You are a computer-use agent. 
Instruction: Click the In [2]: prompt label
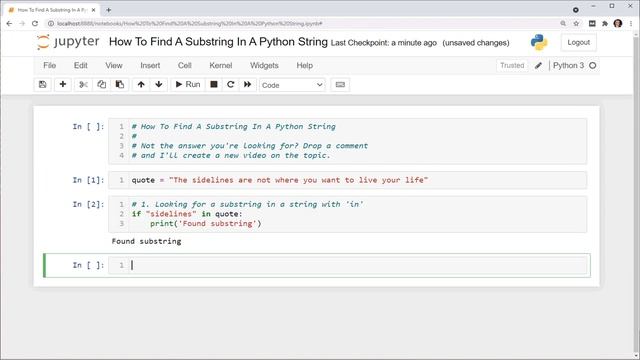pos(88,204)
